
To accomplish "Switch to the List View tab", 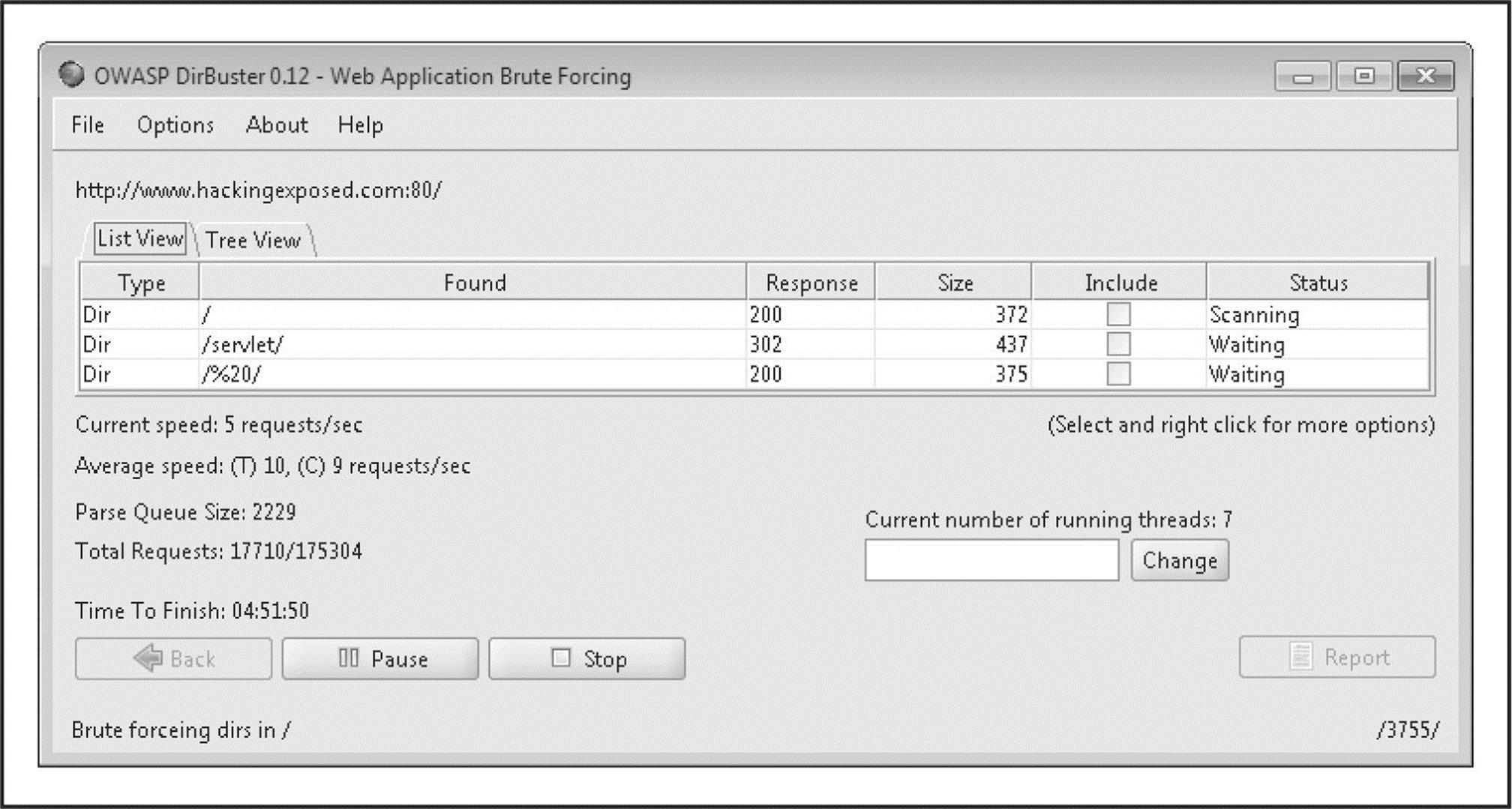I will tap(140, 238).
